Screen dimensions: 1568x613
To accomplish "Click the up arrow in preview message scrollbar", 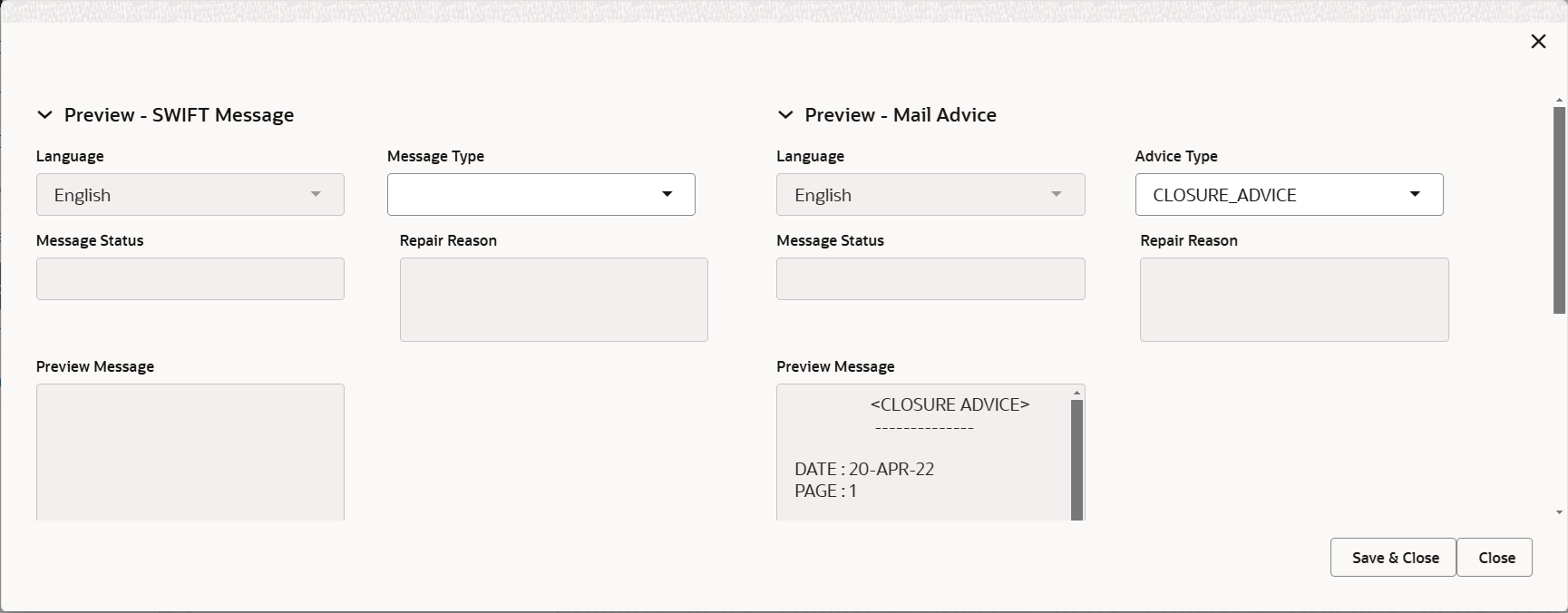I will click(1077, 393).
